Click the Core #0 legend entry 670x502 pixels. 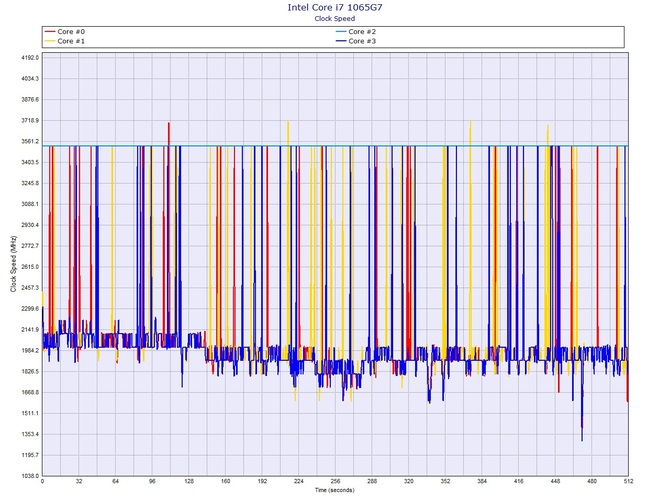click(65, 32)
